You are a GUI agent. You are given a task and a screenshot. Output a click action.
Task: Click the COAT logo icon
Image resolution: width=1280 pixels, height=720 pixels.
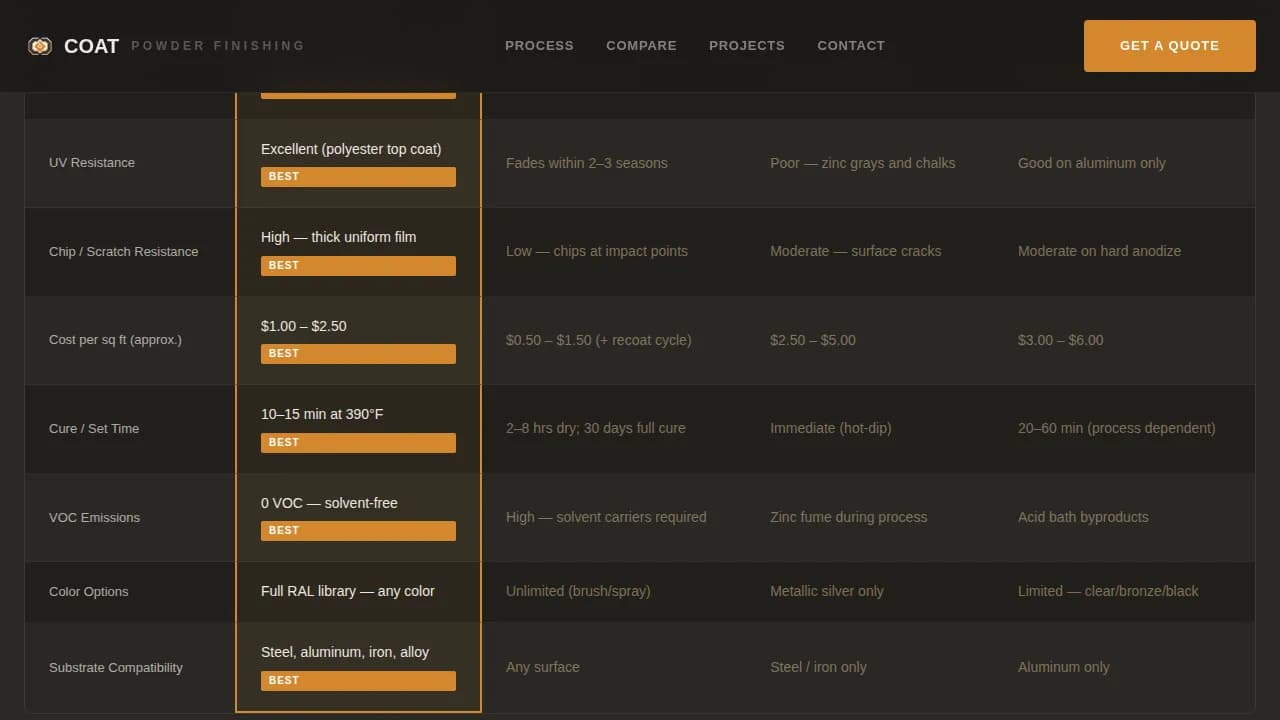pyautogui.click(x=40, y=46)
